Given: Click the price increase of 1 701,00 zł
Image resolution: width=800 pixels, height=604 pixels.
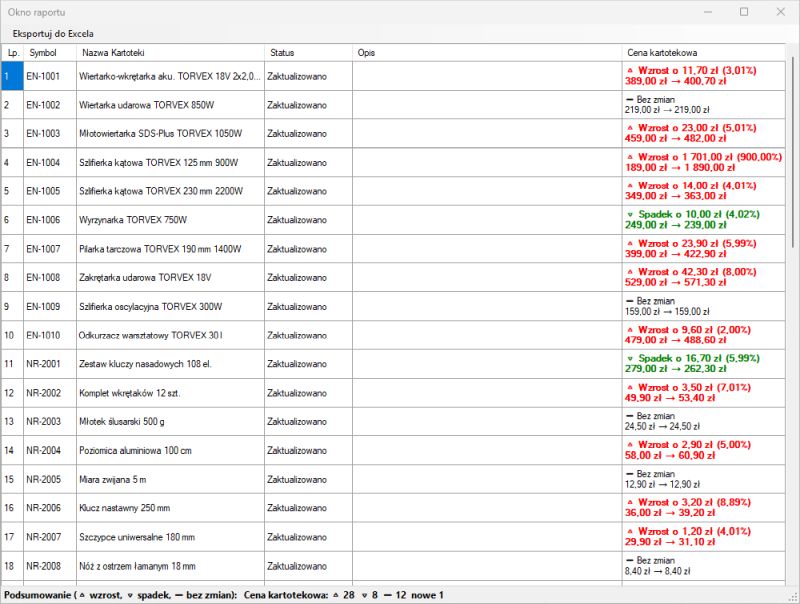Looking at the screenshot, I should click(704, 163).
